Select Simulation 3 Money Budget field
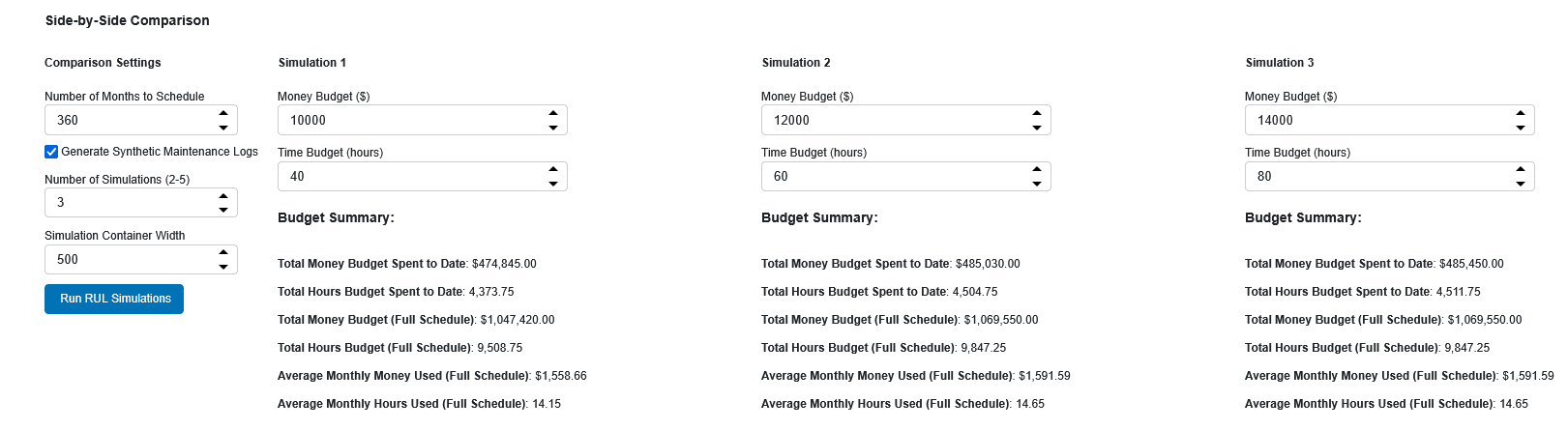The width and height of the screenshot is (1568, 430). coord(1374,121)
